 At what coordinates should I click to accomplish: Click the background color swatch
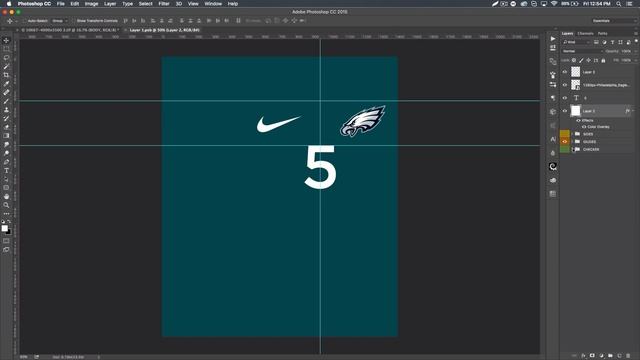(x=9, y=232)
